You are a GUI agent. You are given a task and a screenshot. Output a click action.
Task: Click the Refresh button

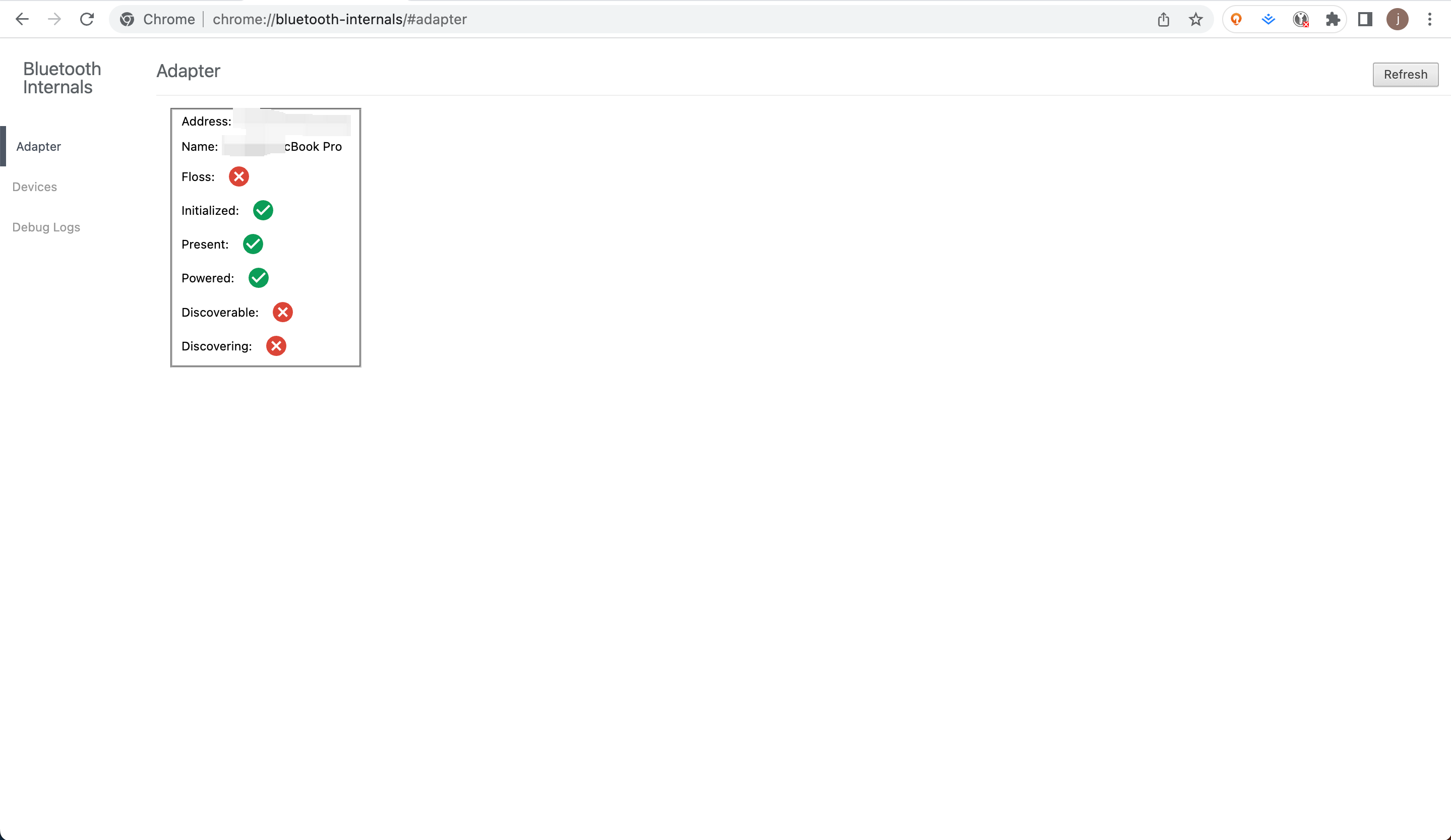[x=1406, y=74]
